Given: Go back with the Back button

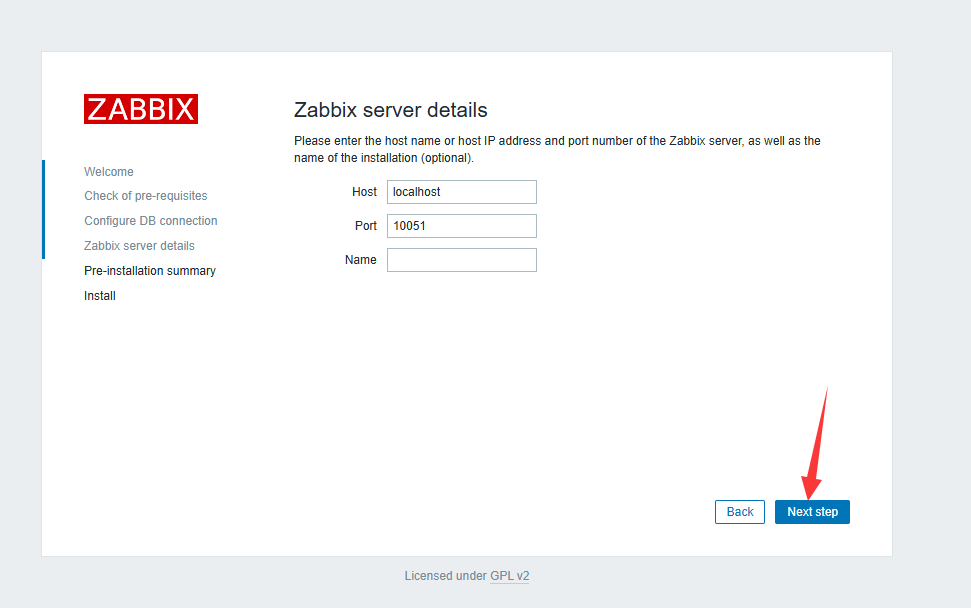Looking at the screenshot, I should [739, 512].
